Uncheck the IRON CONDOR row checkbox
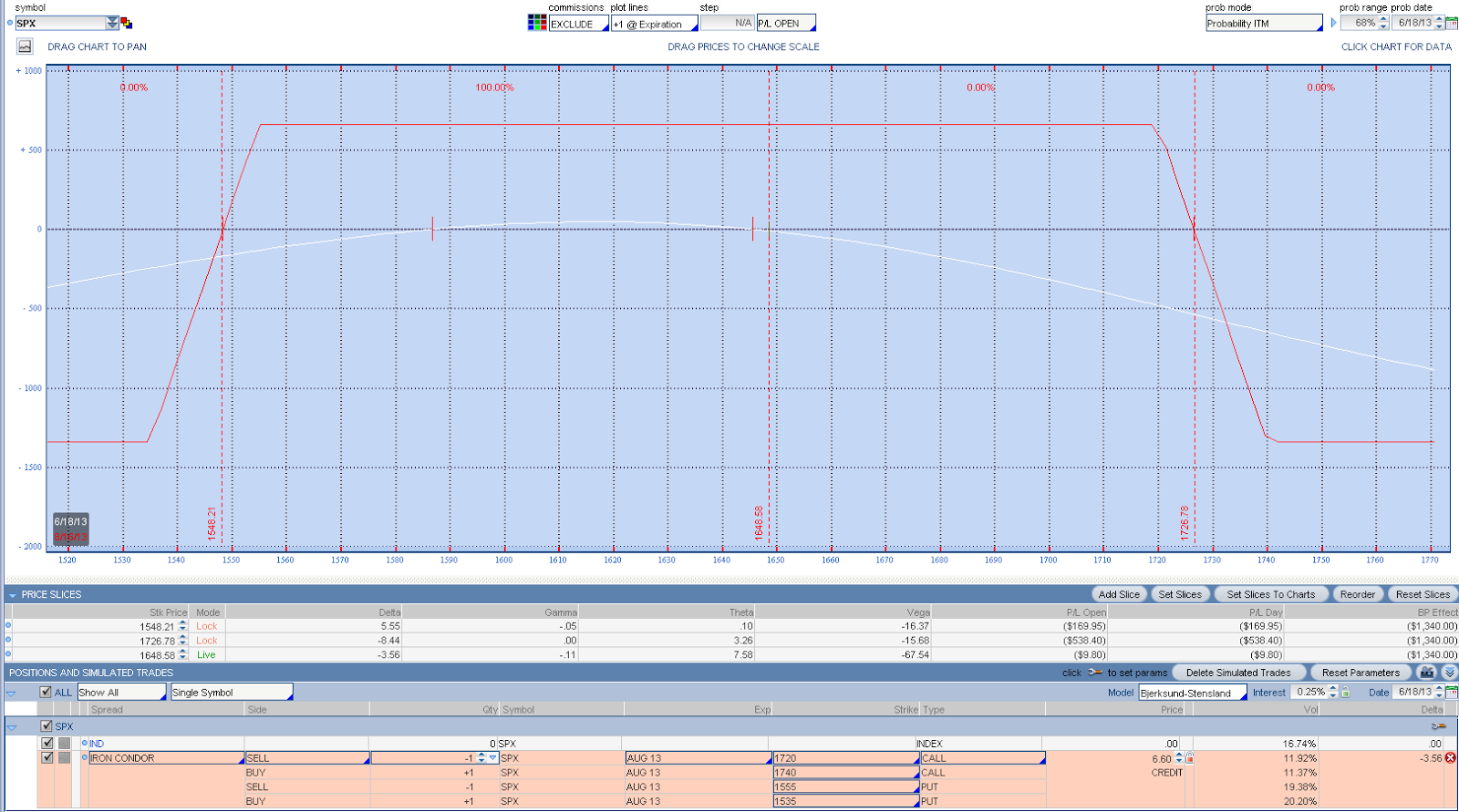Image resolution: width=1459 pixels, height=812 pixels. (x=47, y=758)
